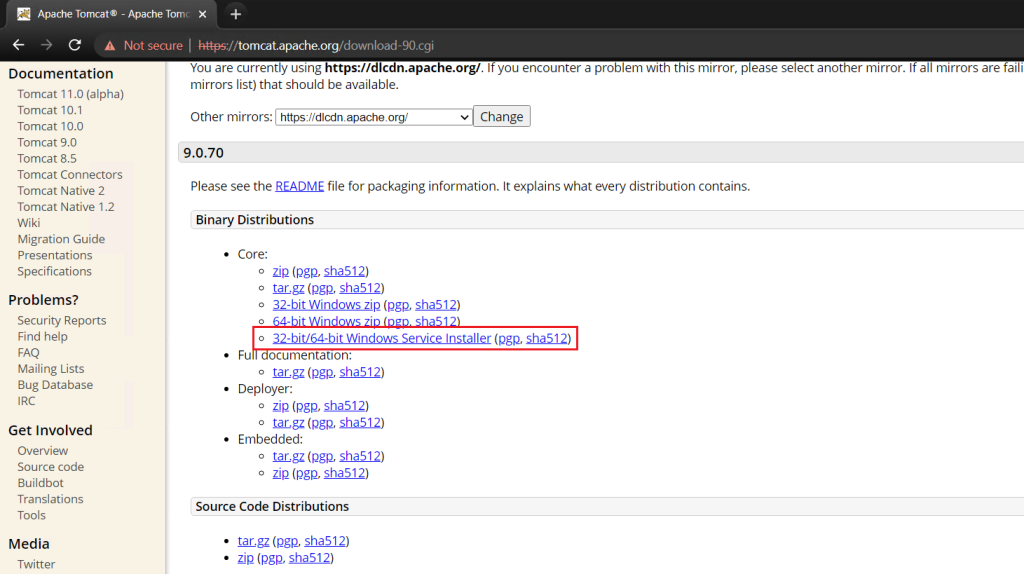Open Tomcat 8.5 documentation
This screenshot has height=574, width=1024.
47,159
